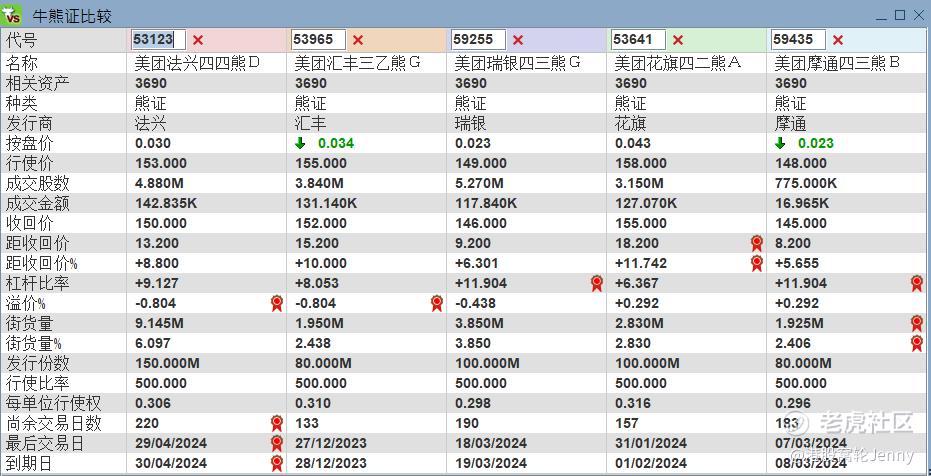Click outstanding percent 6.097
Image resolution: width=931 pixels, height=476 pixels.
tap(153, 343)
